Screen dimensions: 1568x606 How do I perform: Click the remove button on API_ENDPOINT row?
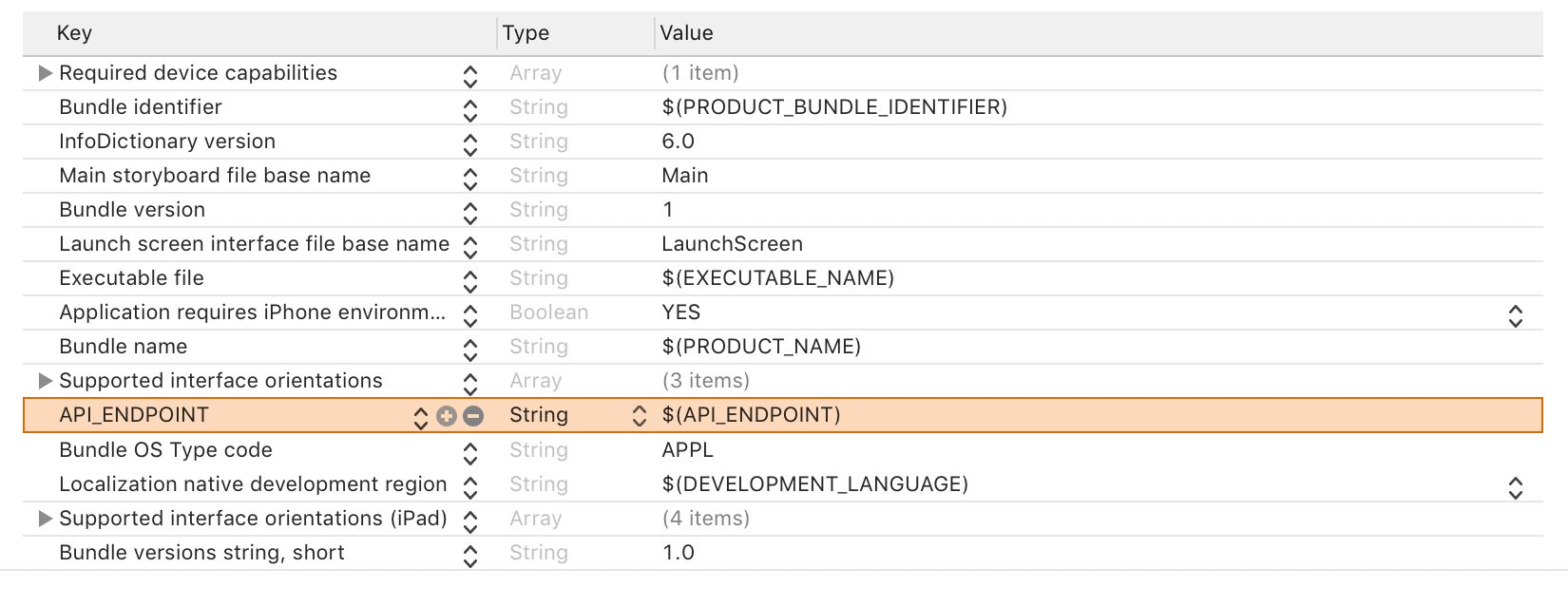pyautogui.click(x=472, y=415)
